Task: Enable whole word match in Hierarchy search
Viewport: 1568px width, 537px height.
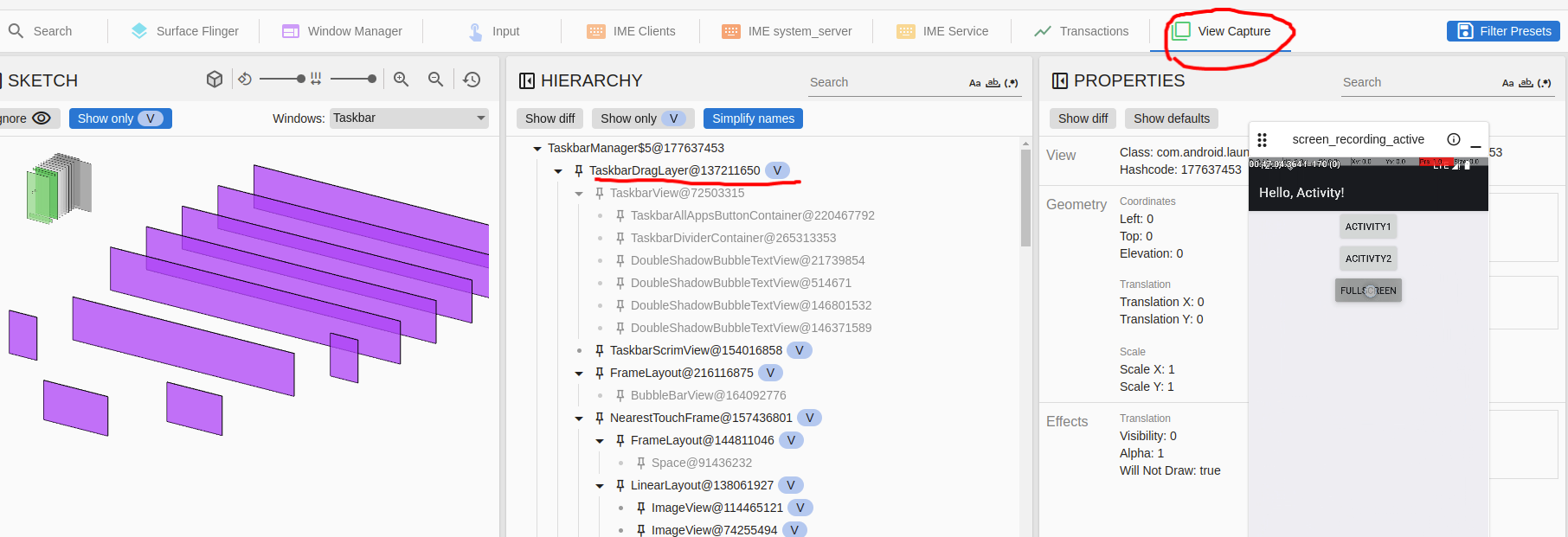Action: tap(993, 83)
